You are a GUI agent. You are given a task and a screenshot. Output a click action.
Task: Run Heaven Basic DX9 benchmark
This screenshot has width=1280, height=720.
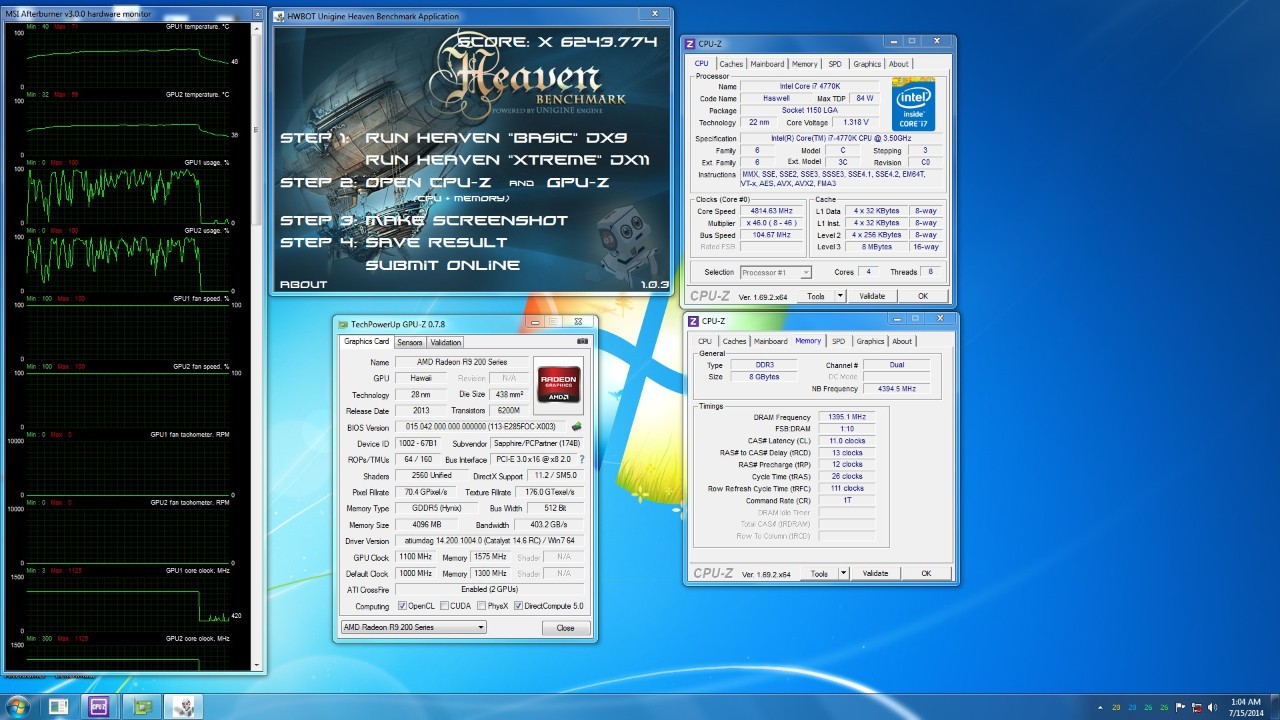pos(496,138)
